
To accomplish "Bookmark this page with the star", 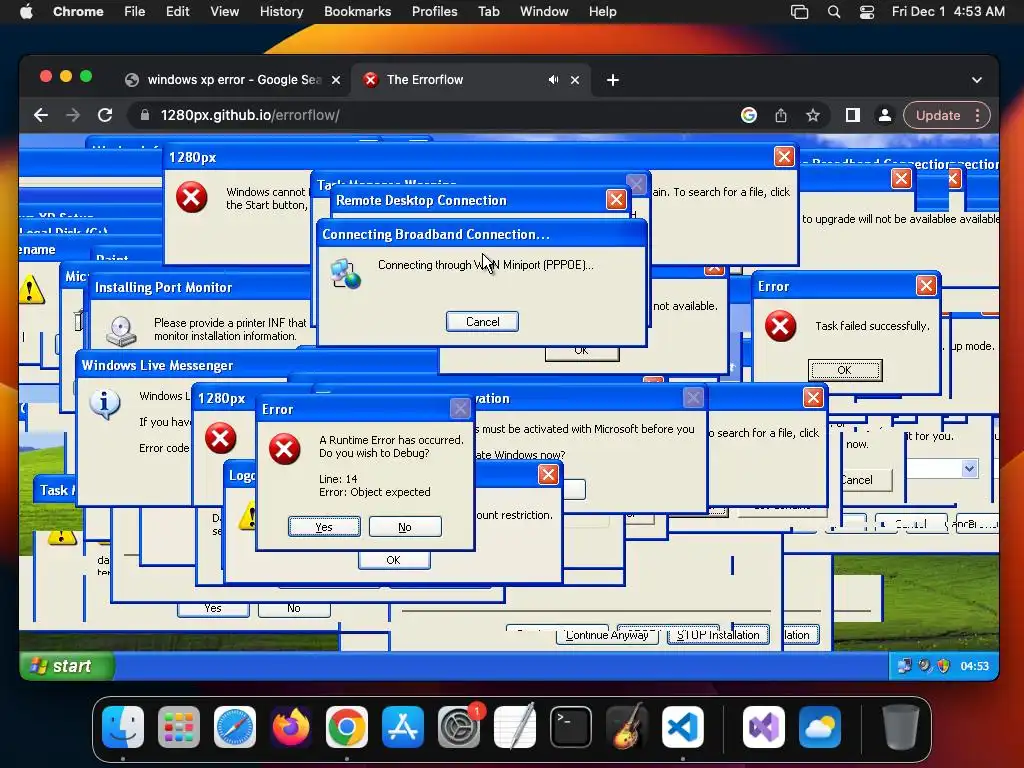I will click(812, 116).
